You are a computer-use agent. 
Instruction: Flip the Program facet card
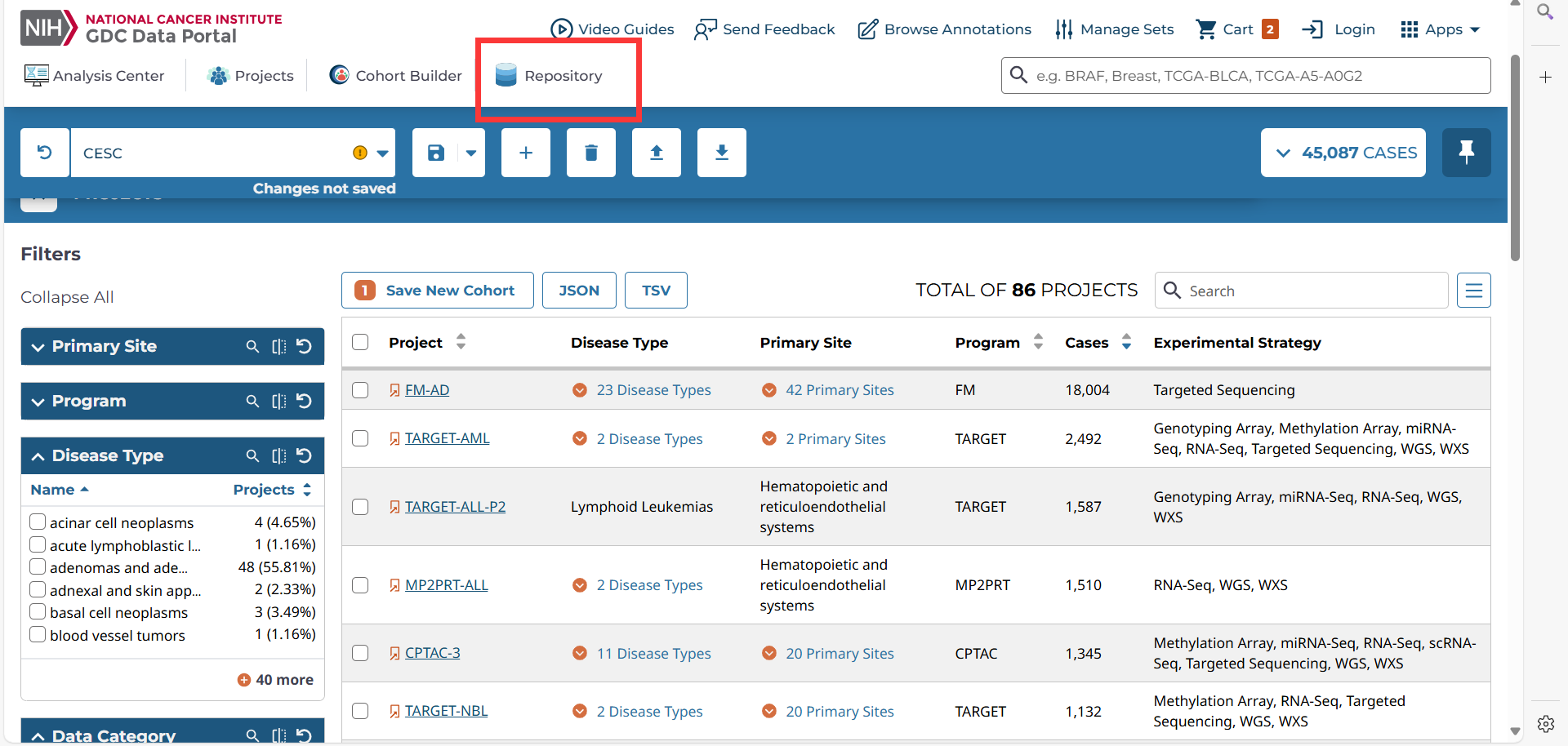(278, 402)
